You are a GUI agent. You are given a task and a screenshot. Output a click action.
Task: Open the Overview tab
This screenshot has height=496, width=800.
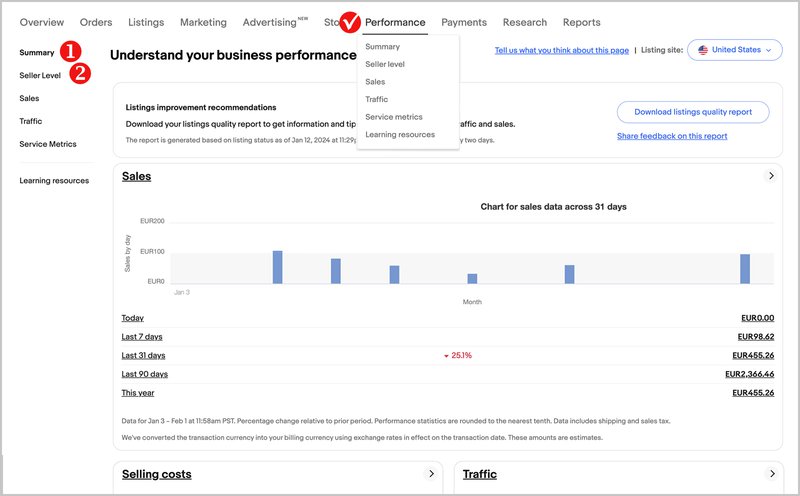42,22
